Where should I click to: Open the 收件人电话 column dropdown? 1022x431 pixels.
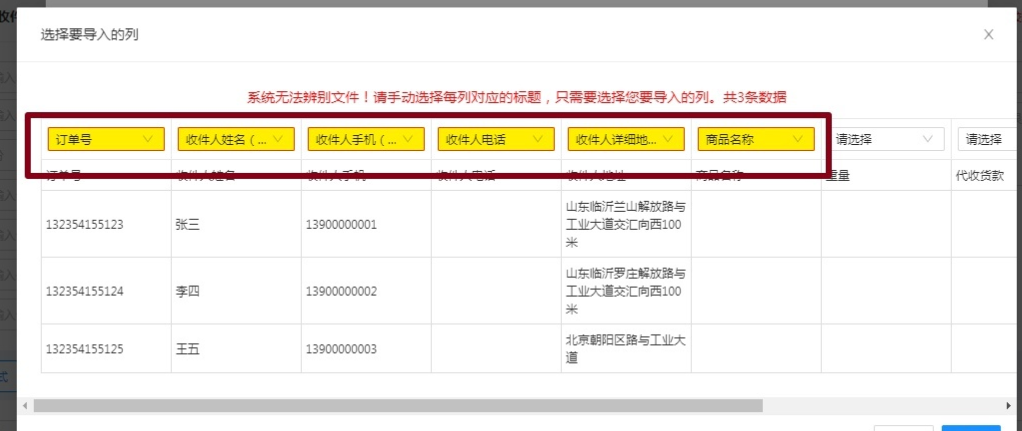[496, 139]
